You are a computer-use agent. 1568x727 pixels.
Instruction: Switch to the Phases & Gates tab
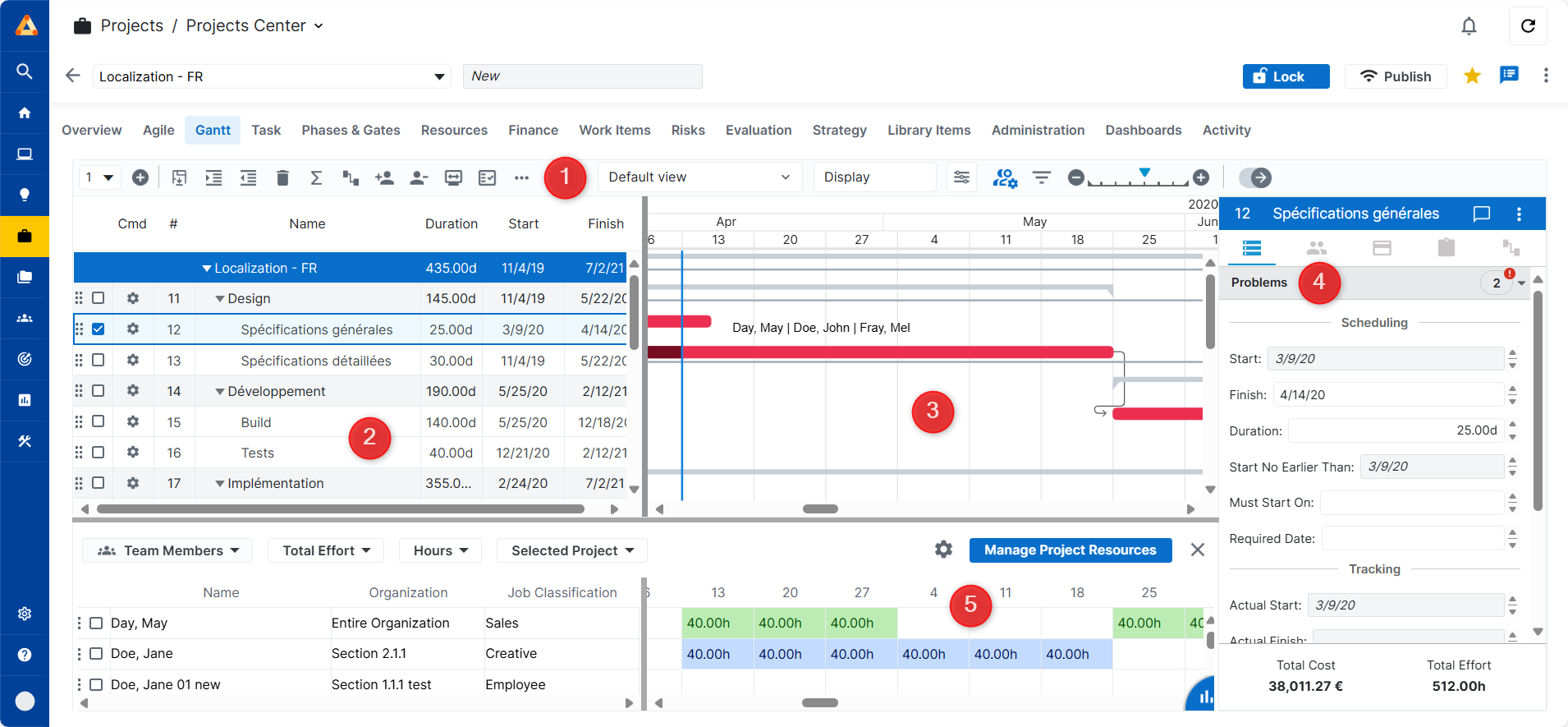[x=351, y=130]
